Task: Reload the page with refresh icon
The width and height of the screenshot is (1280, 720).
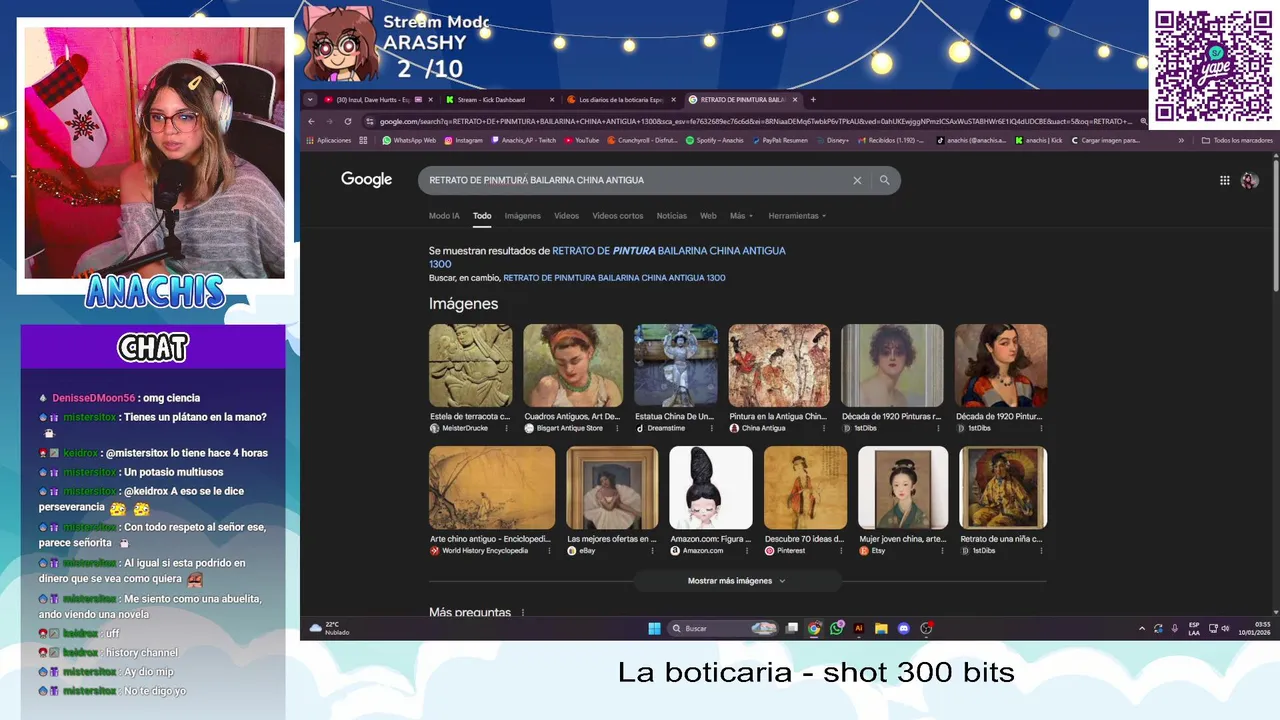Action: click(x=347, y=122)
